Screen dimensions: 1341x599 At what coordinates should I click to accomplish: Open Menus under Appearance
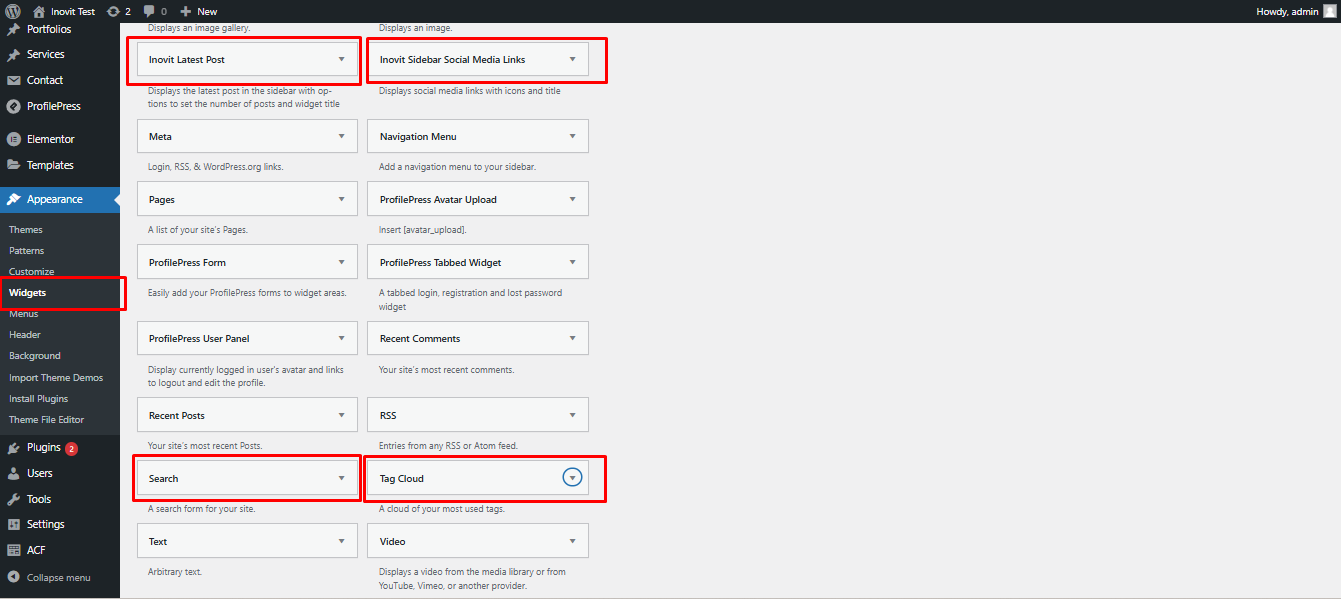(24, 314)
